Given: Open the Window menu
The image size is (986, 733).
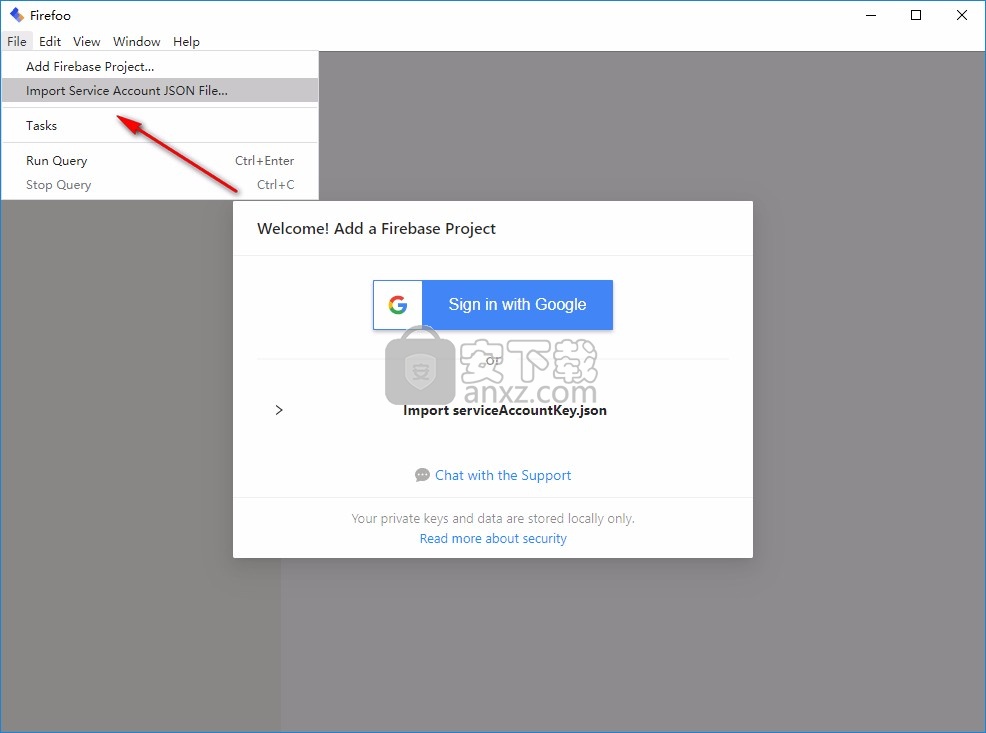Looking at the screenshot, I should click(136, 41).
